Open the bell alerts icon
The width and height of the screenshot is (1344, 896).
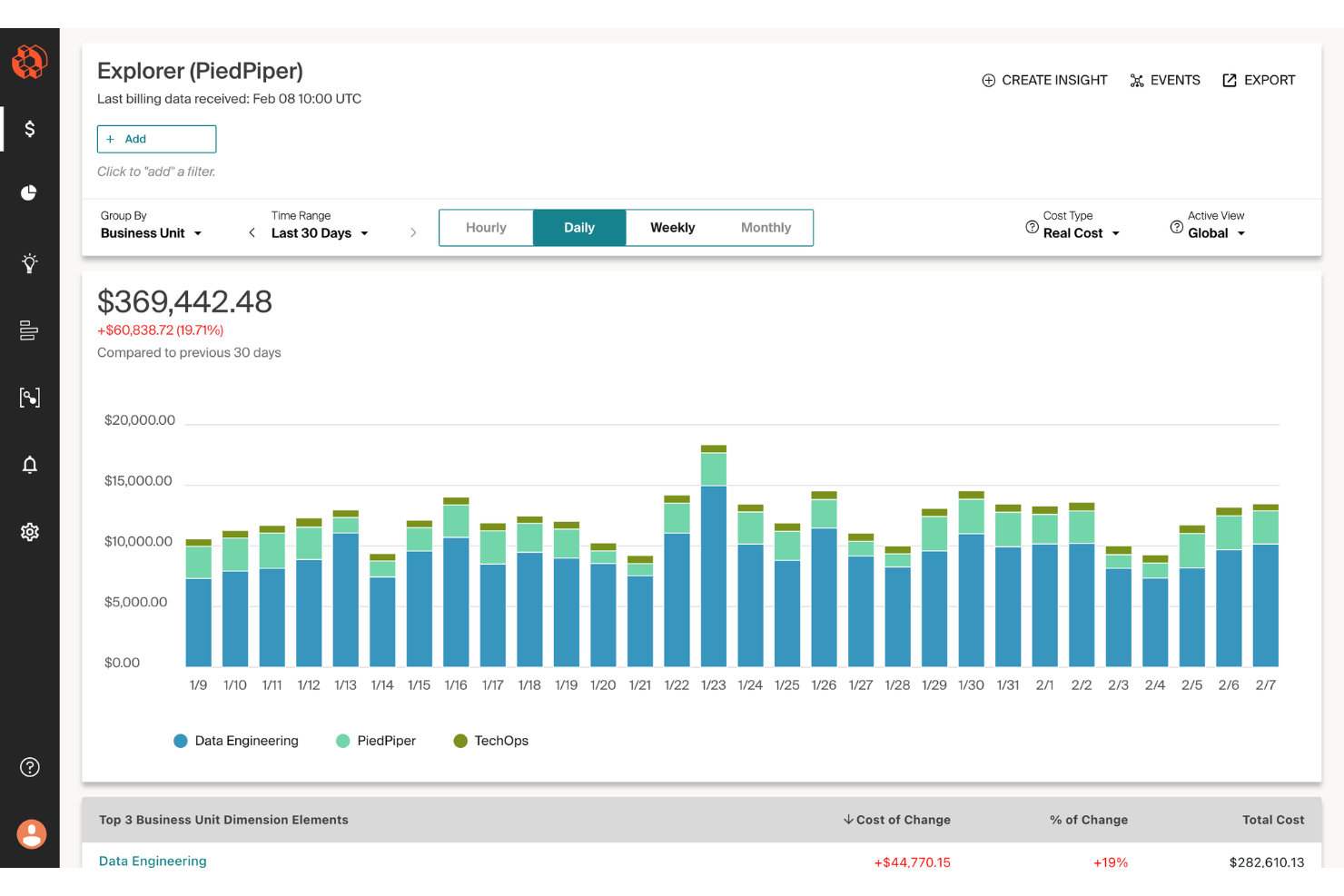pos(29,465)
